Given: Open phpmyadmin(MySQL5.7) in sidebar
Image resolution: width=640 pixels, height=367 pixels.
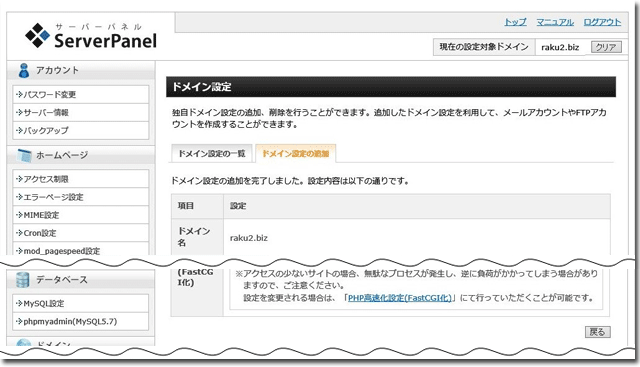Looking at the screenshot, I should tap(80, 321).
